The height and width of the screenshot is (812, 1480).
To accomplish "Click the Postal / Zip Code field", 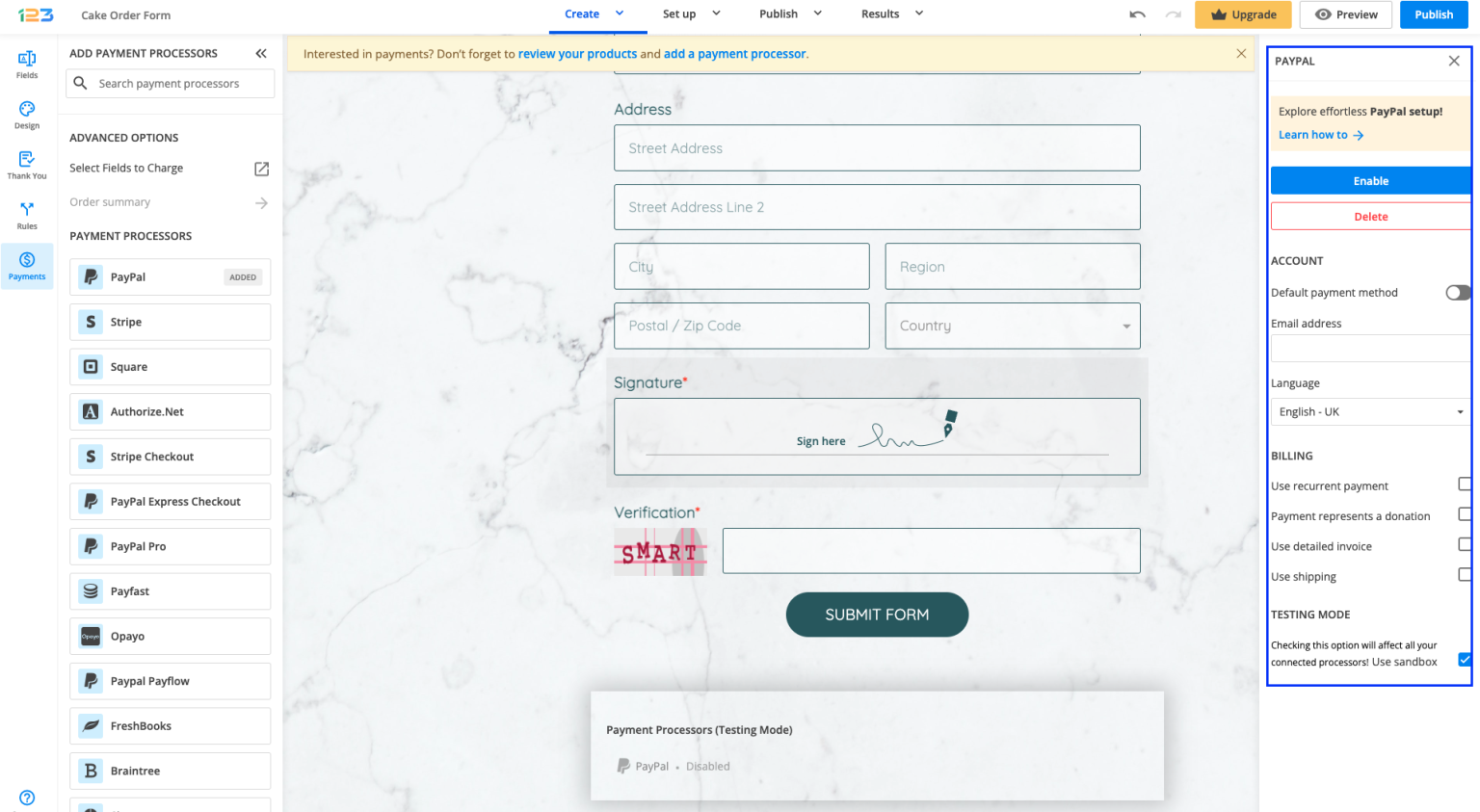I will pos(742,327).
